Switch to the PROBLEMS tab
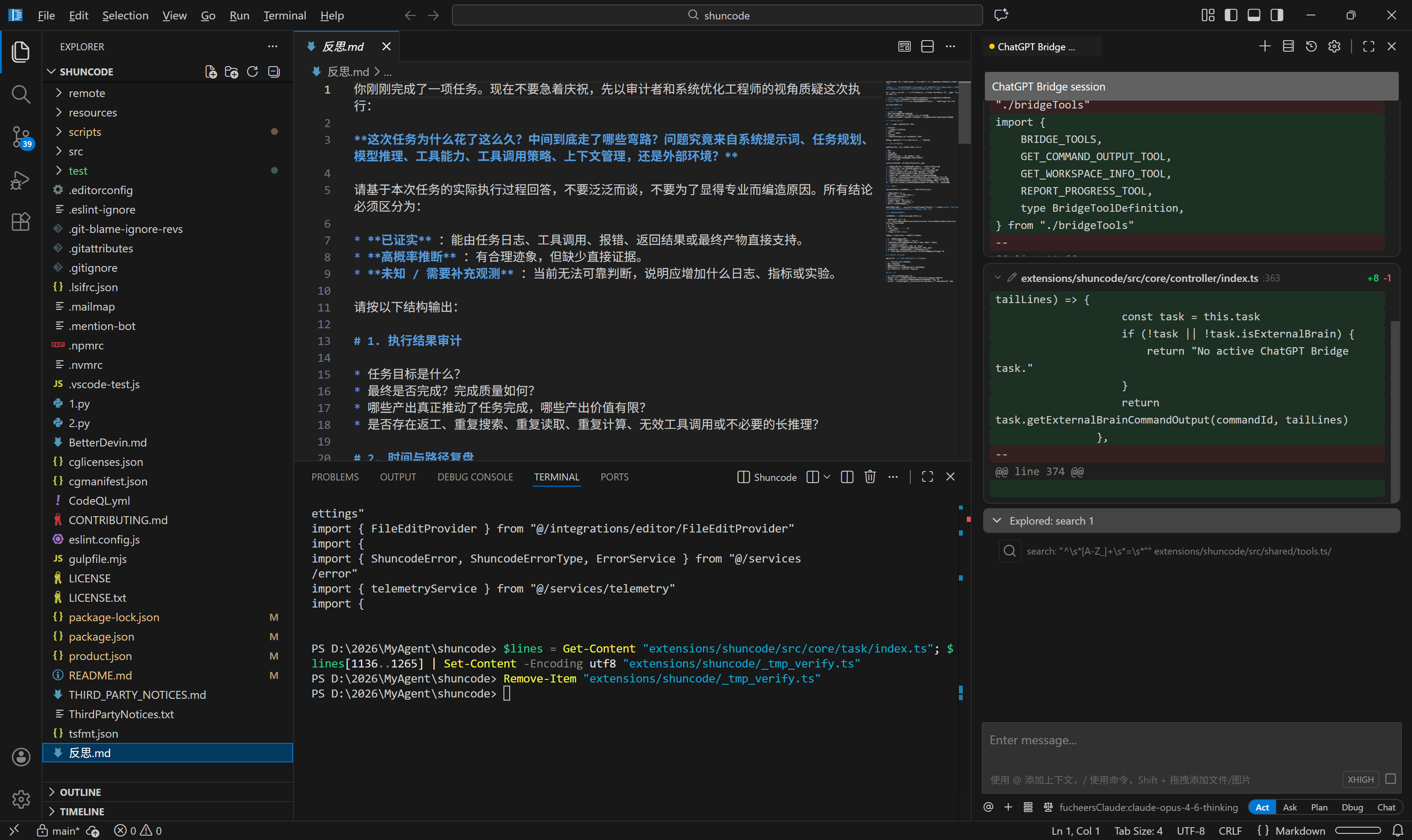 click(334, 477)
